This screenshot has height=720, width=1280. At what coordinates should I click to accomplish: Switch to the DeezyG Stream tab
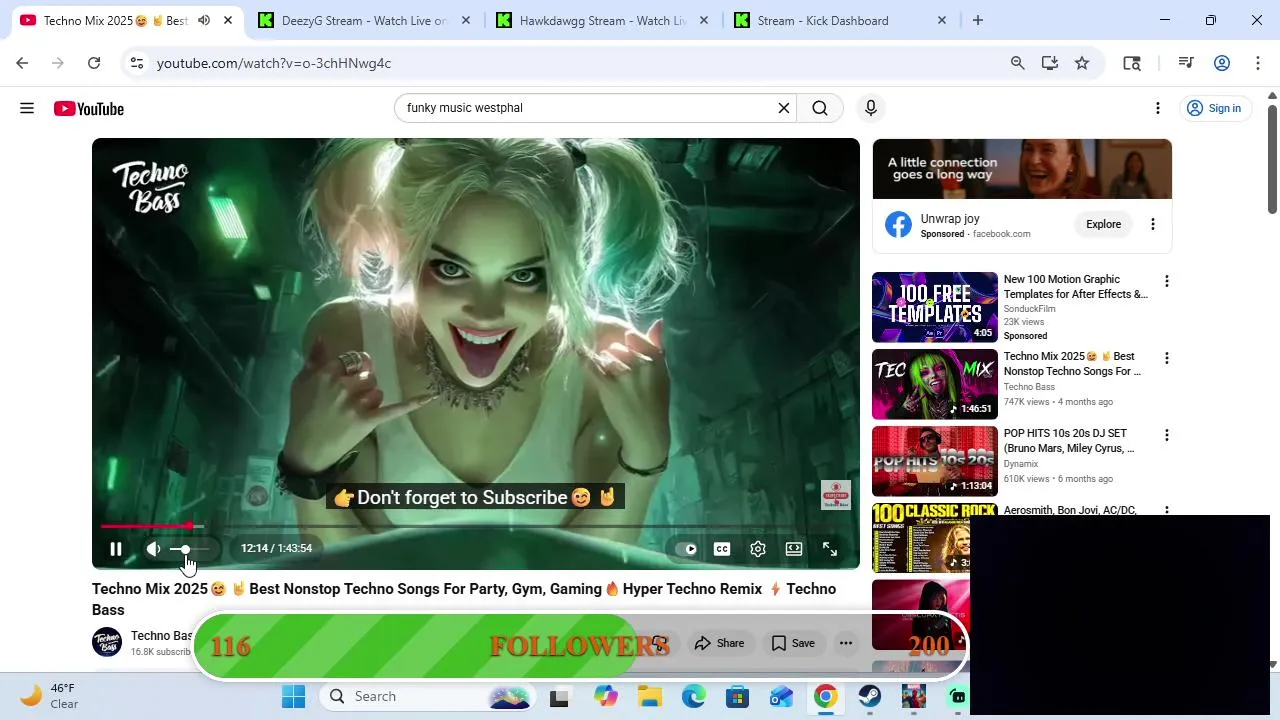point(364,20)
